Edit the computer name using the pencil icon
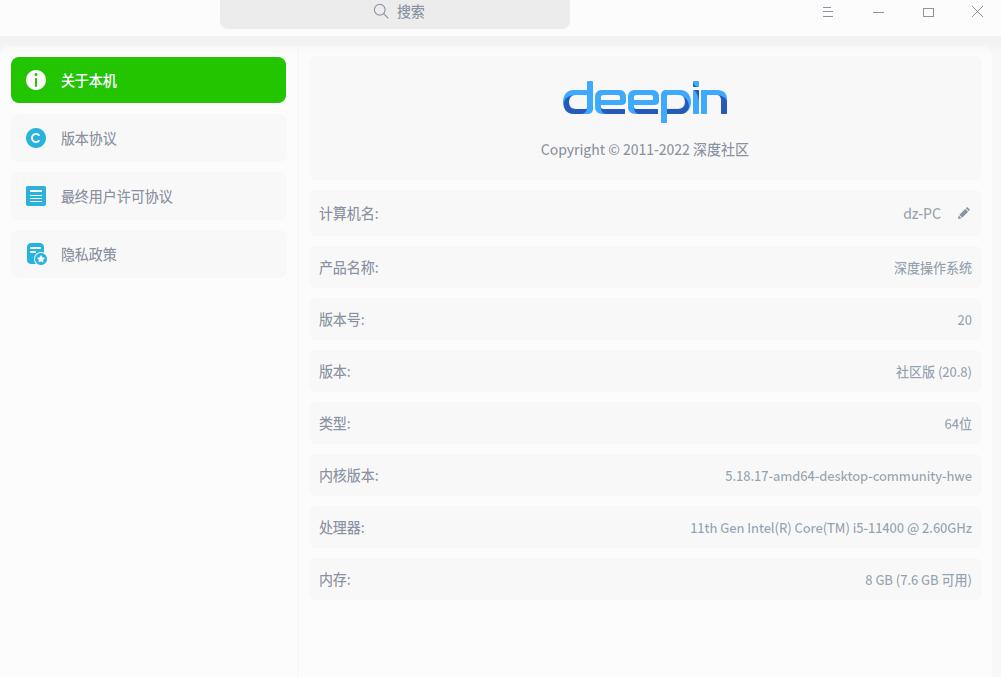Image resolution: width=1001 pixels, height=677 pixels. 963,213
